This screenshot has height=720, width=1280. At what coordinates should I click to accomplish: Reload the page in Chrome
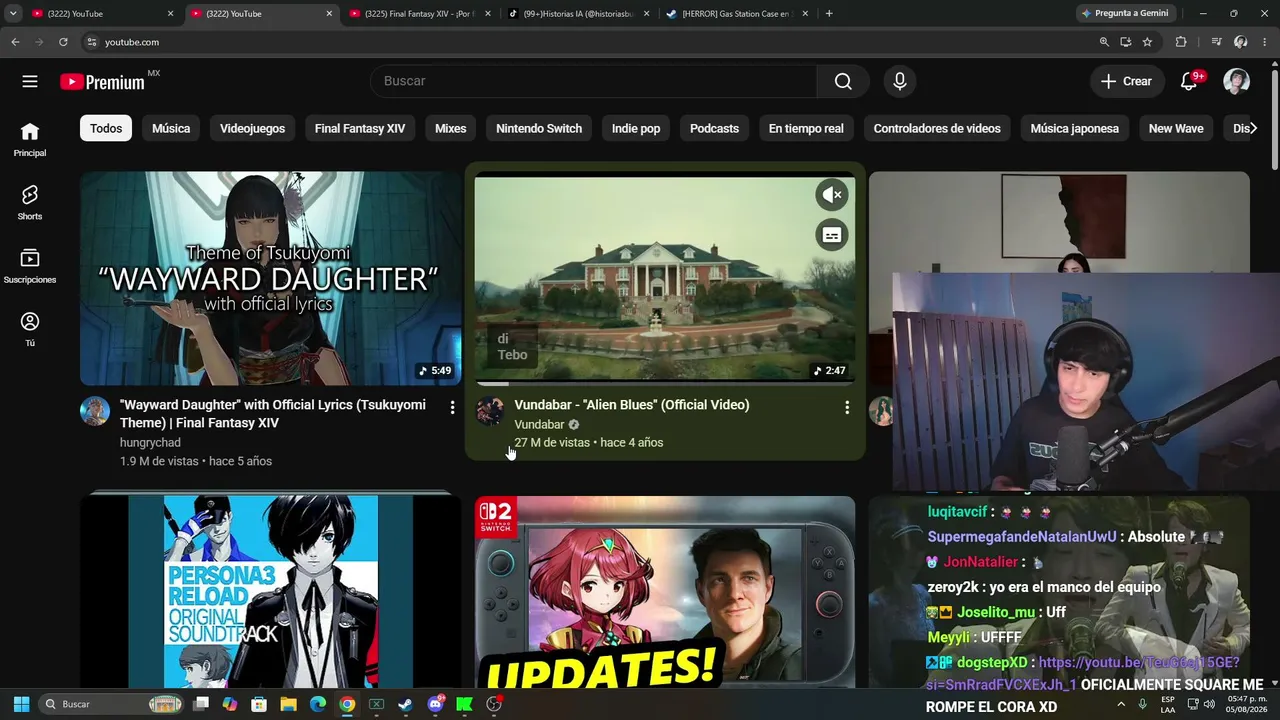click(63, 42)
